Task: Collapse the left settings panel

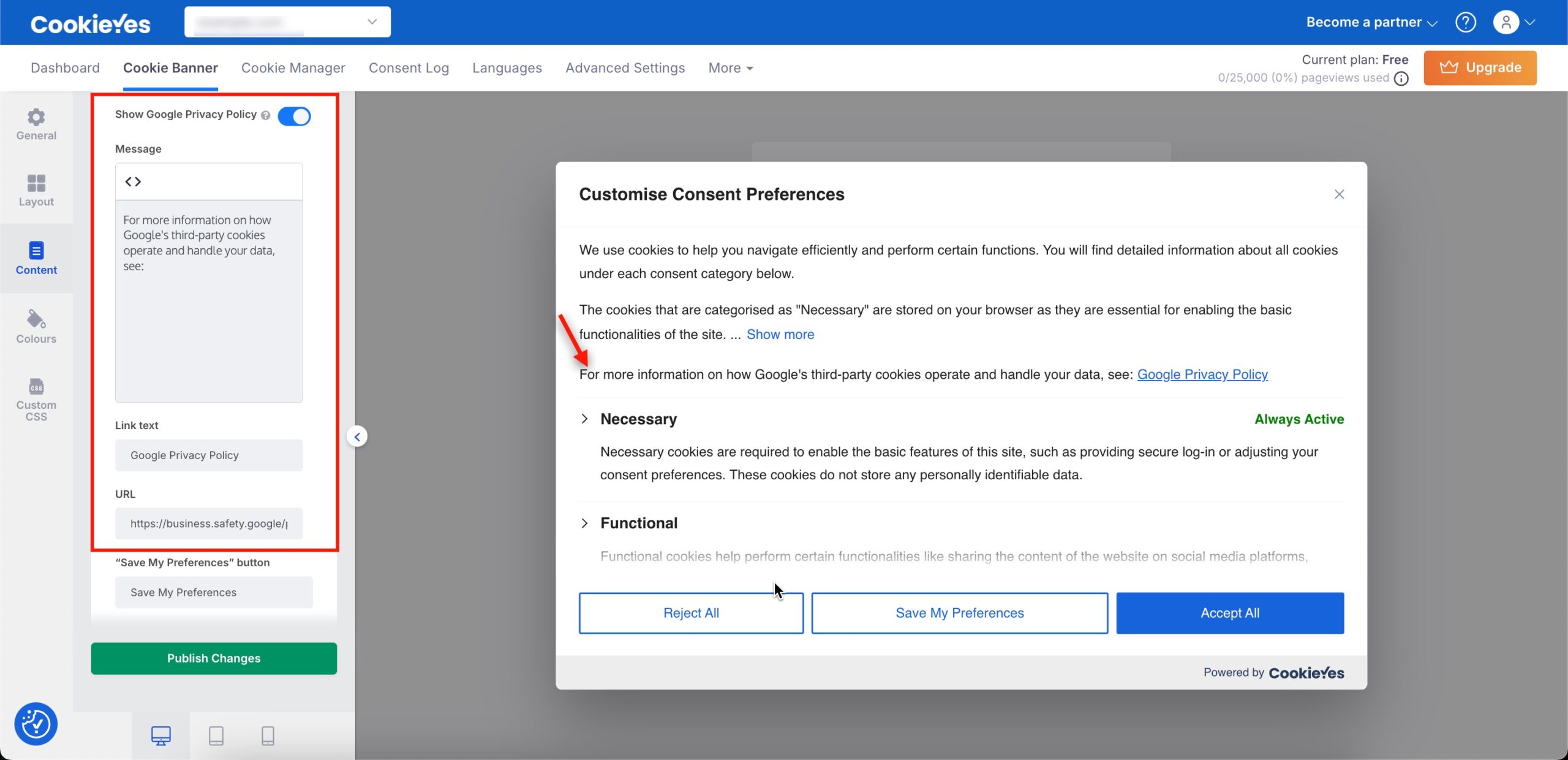Action: (356, 436)
